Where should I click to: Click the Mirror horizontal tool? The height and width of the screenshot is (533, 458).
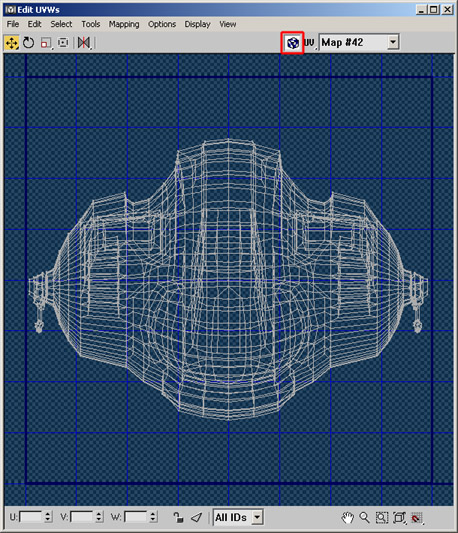coord(84,43)
